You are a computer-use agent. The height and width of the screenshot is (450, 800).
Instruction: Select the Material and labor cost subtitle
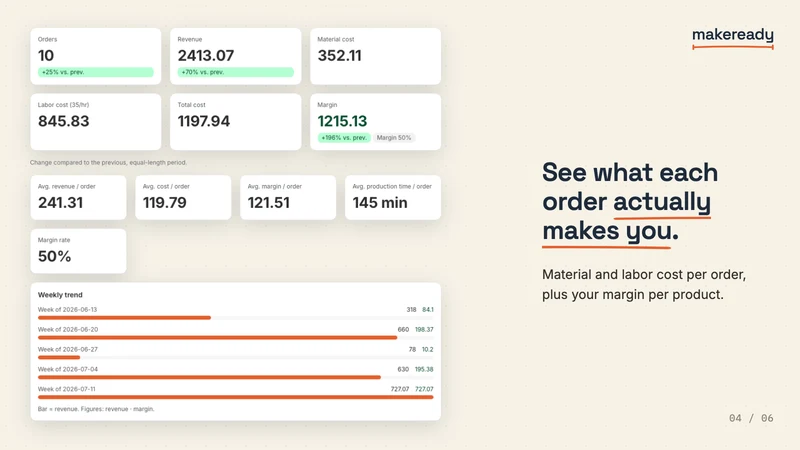pos(644,285)
